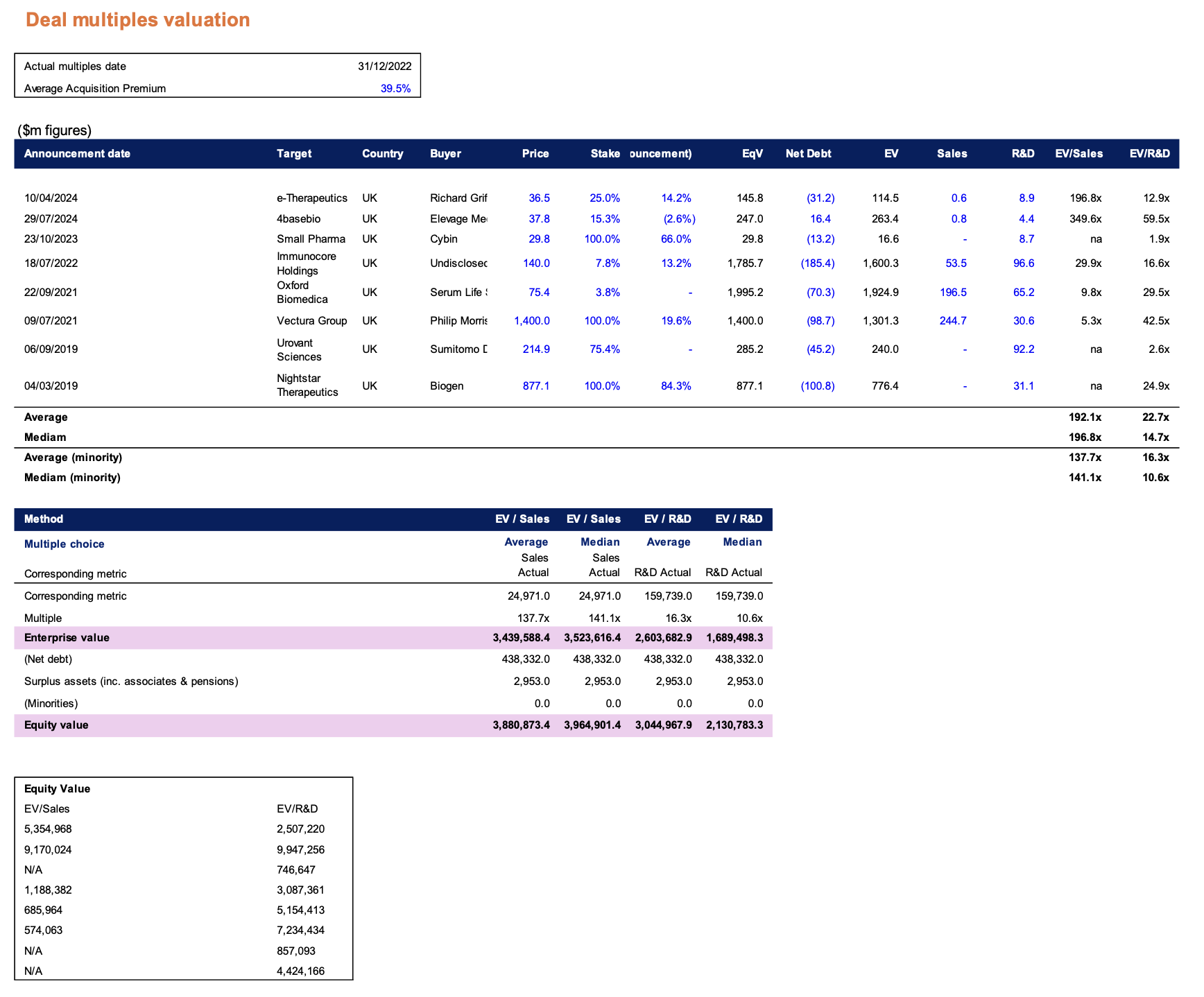Click the 2,130,783.3 Equity value cell
The image size is (1204, 997).
coord(734,725)
